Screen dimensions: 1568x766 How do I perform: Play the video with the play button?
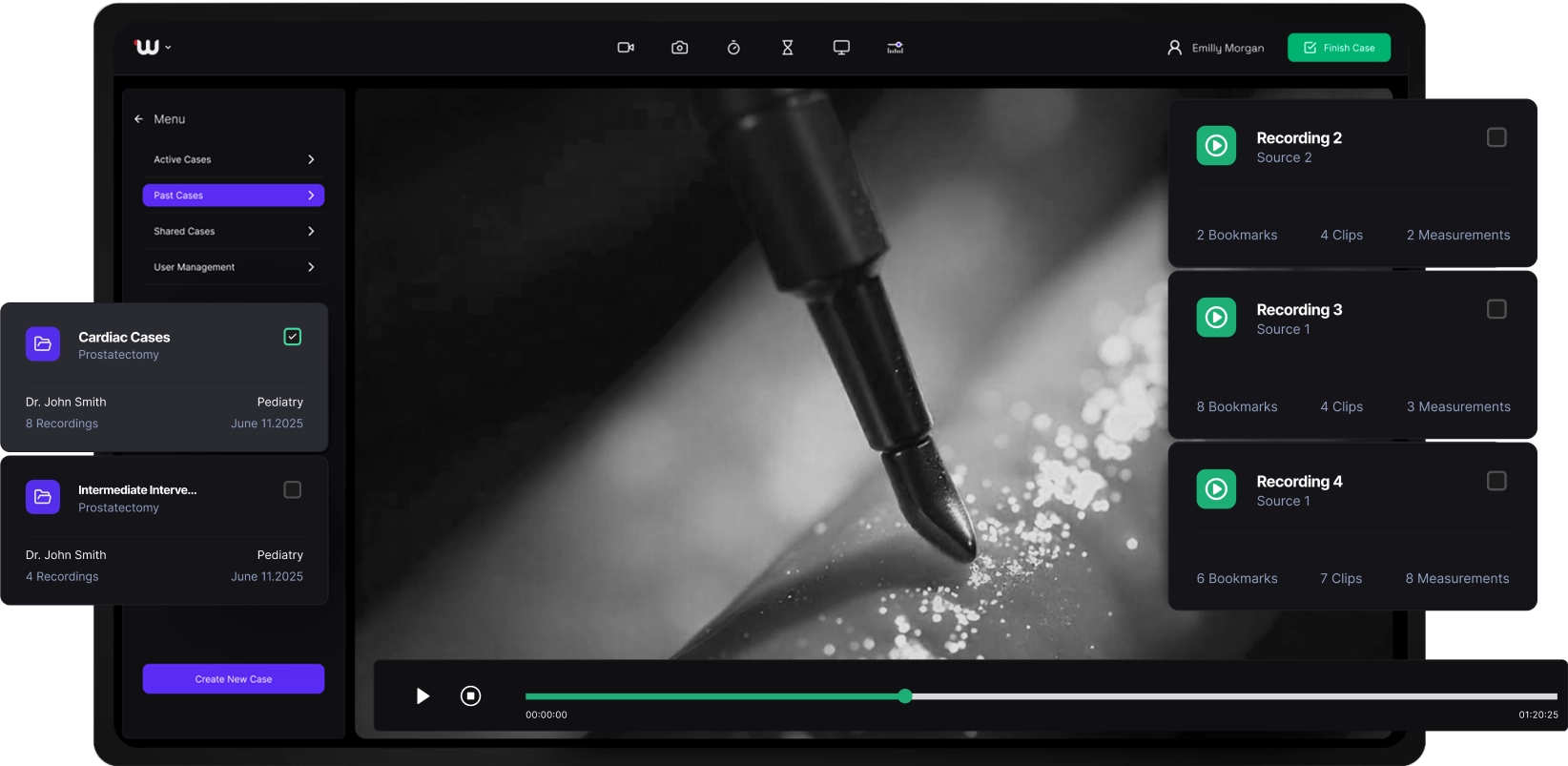click(x=423, y=696)
